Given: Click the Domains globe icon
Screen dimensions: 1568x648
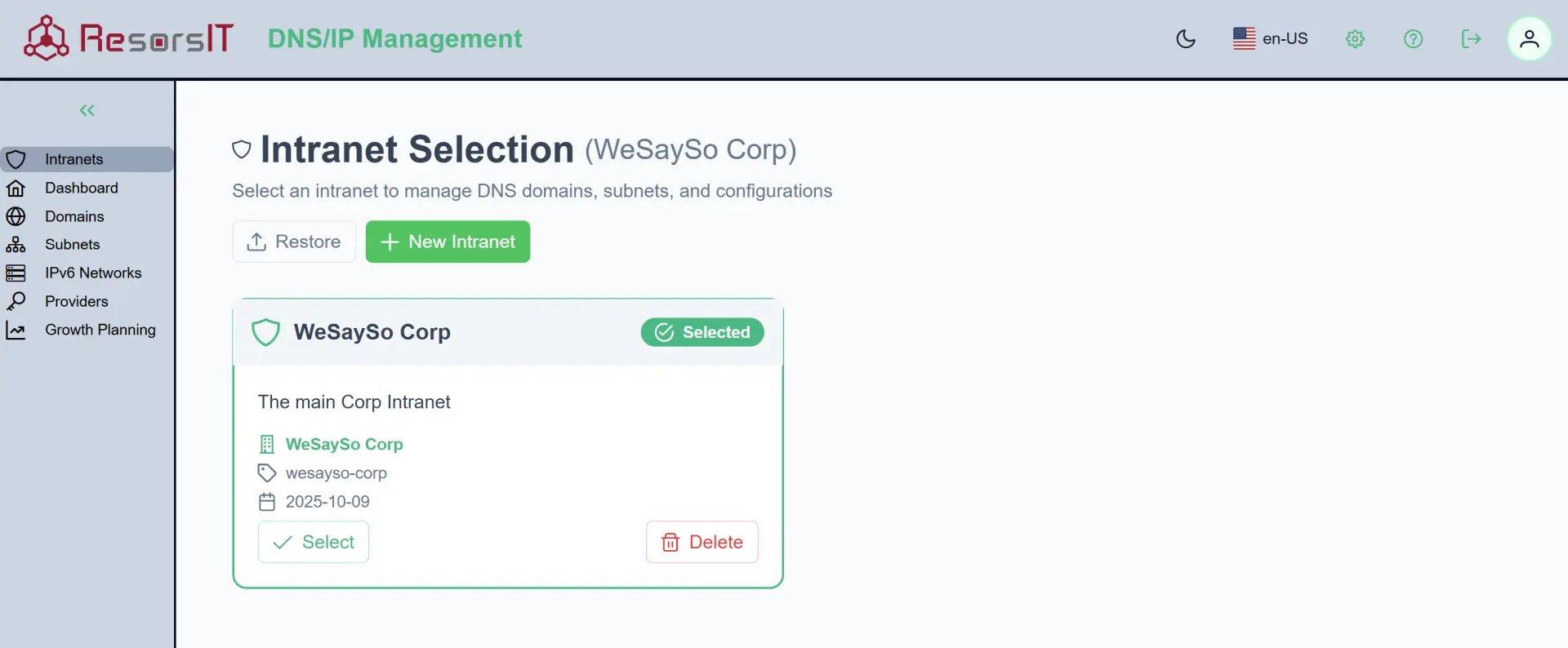Looking at the screenshot, I should click(16, 216).
